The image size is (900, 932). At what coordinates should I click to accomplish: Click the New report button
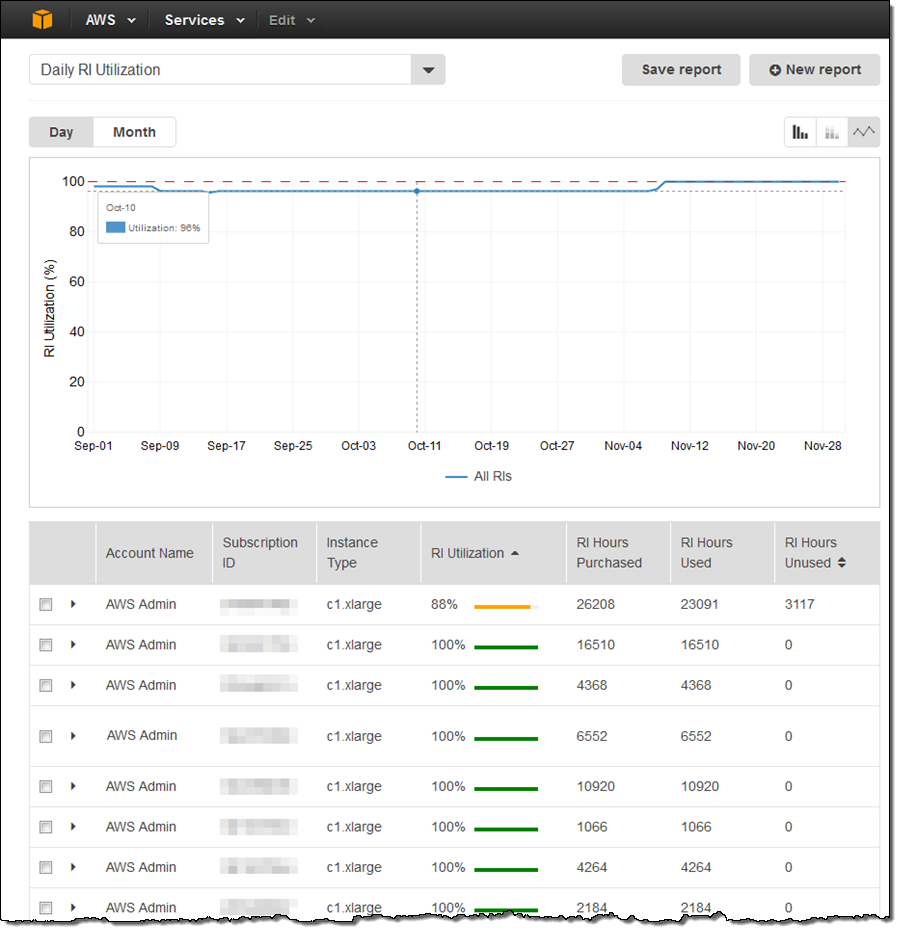tap(814, 69)
